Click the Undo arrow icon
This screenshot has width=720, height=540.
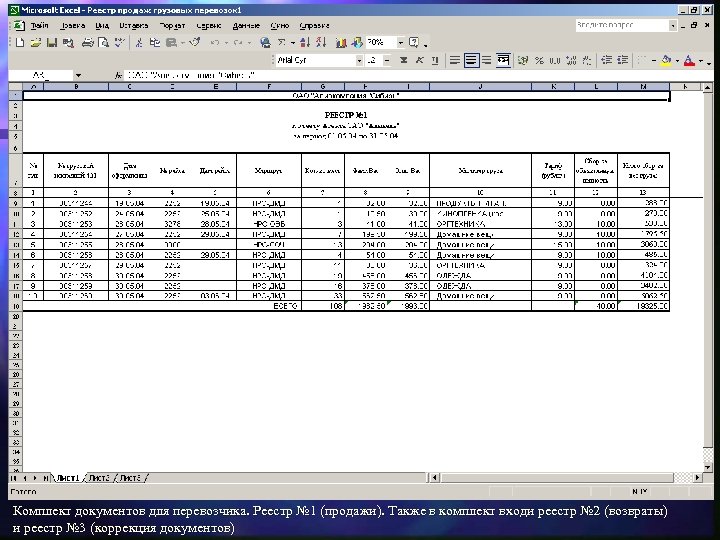click(214, 43)
